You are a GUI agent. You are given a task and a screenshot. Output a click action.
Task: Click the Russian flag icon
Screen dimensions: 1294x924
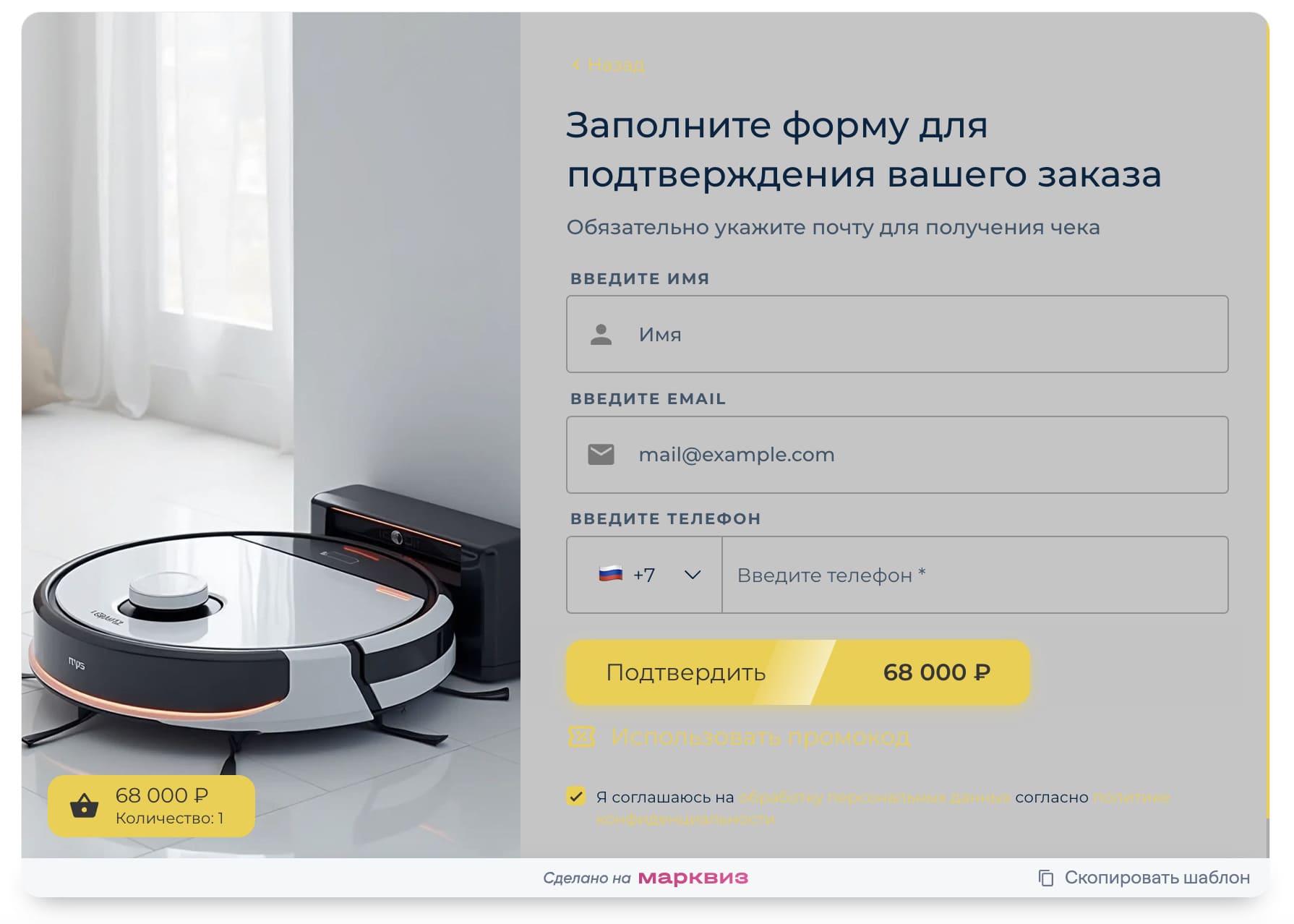[x=611, y=575]
